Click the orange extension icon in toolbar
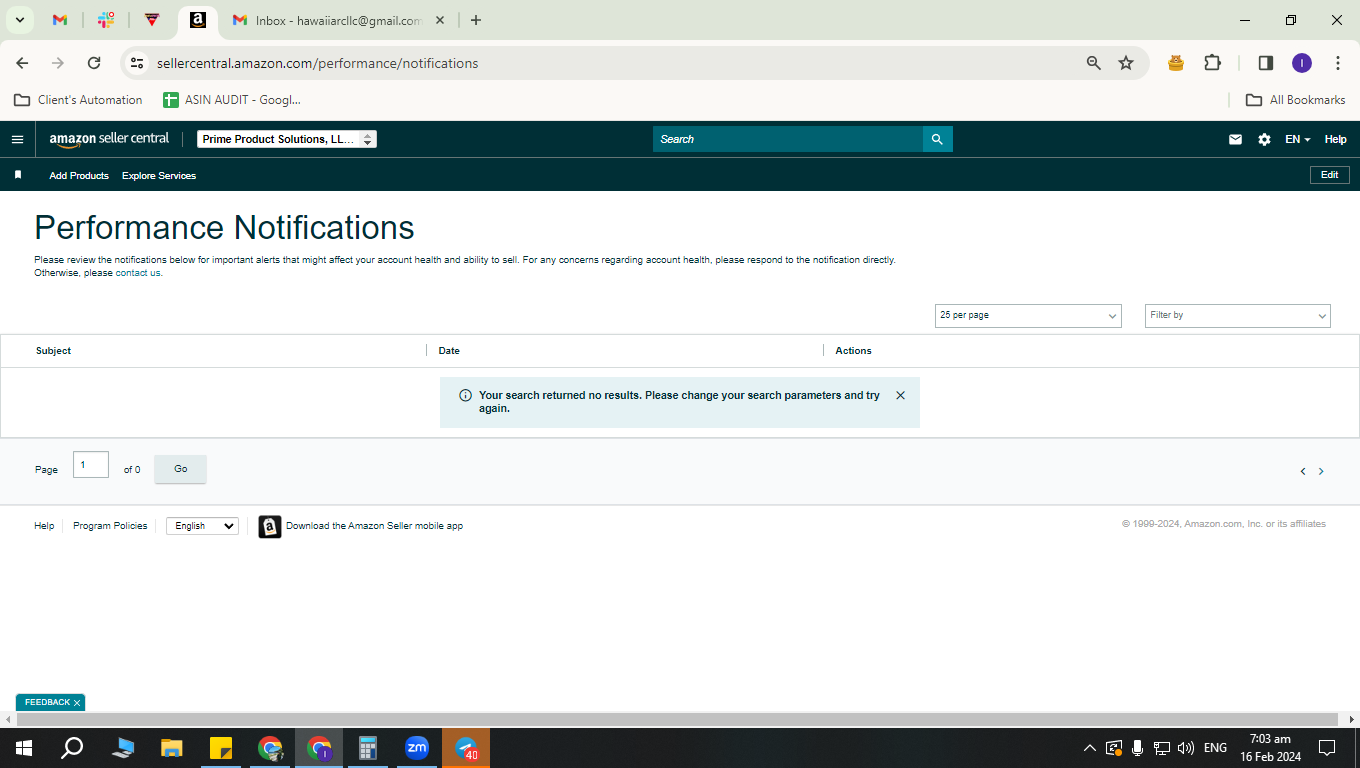The width and height of the screenshot is (1360, 768). [x=1176, y=63]
